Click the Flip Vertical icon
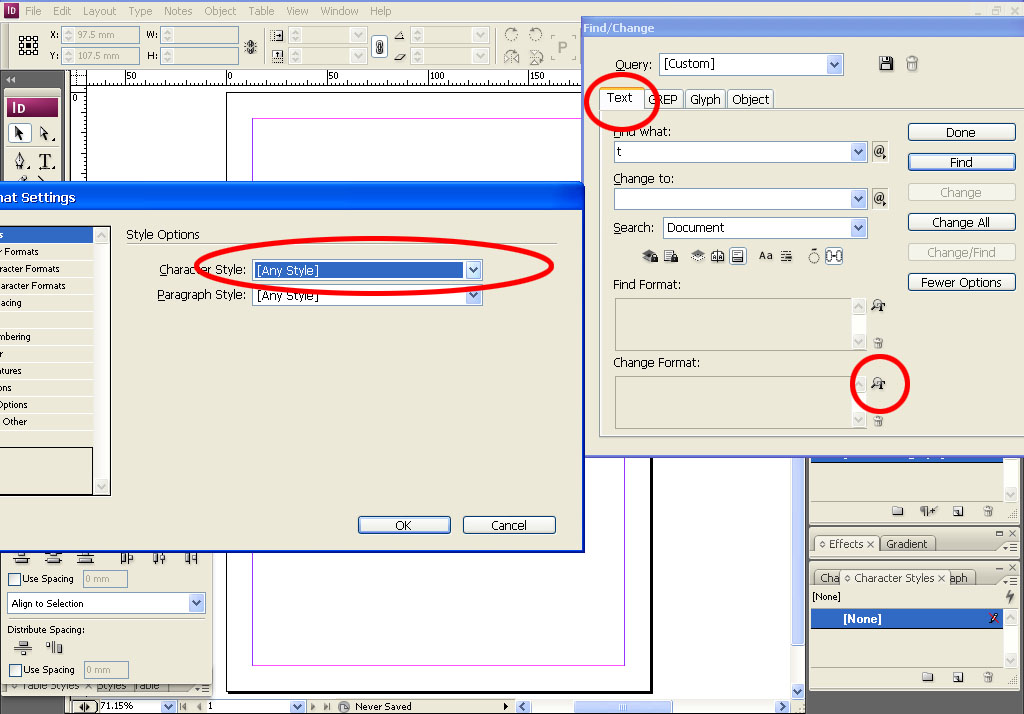Image resolution: width=1024 pixels, height=714 pixels. pos(536,57)
